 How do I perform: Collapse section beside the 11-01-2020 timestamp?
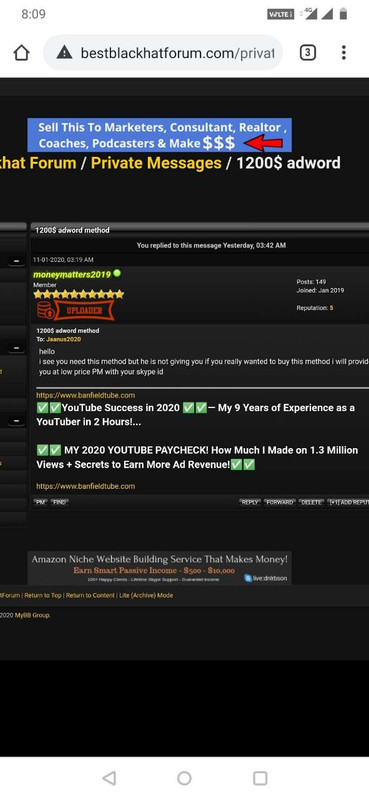pyautogui.click(x=16, y=261)
